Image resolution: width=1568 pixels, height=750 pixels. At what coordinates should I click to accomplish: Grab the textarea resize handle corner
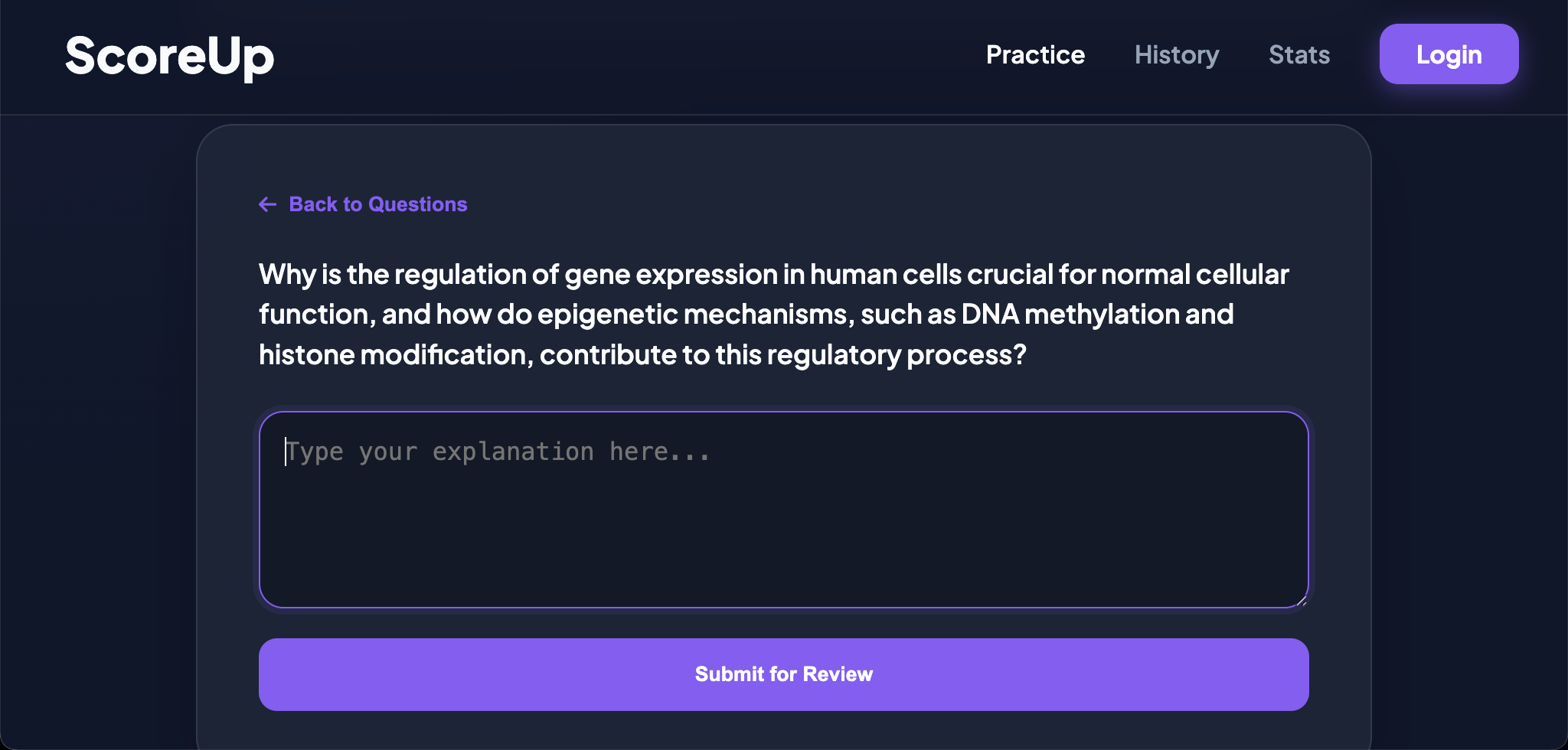[1302, 602]
